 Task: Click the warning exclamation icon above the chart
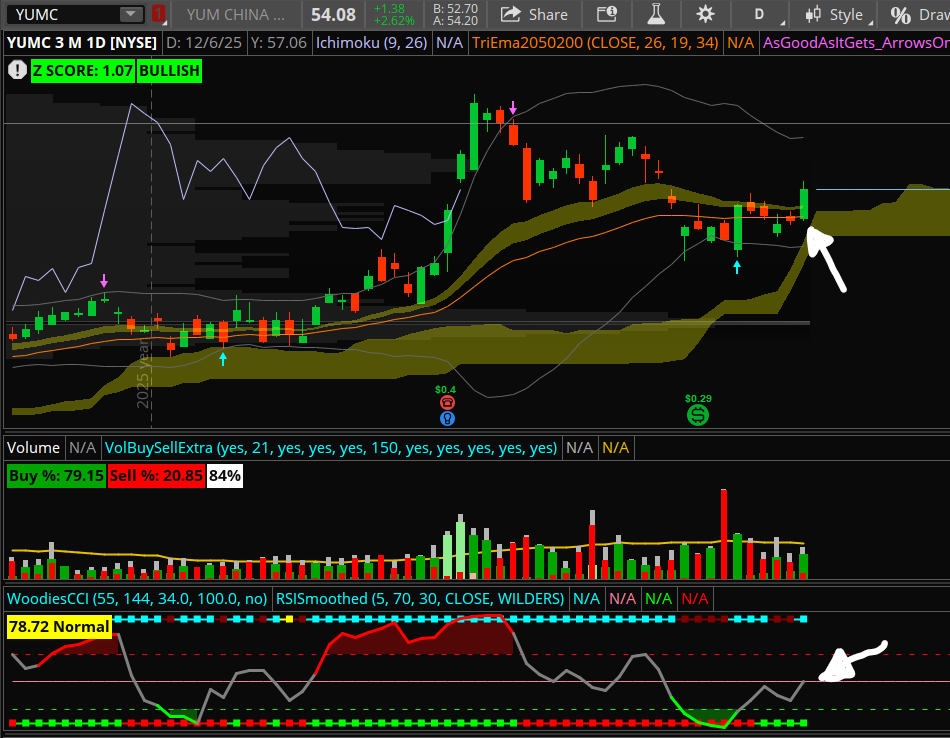point(17,71)
